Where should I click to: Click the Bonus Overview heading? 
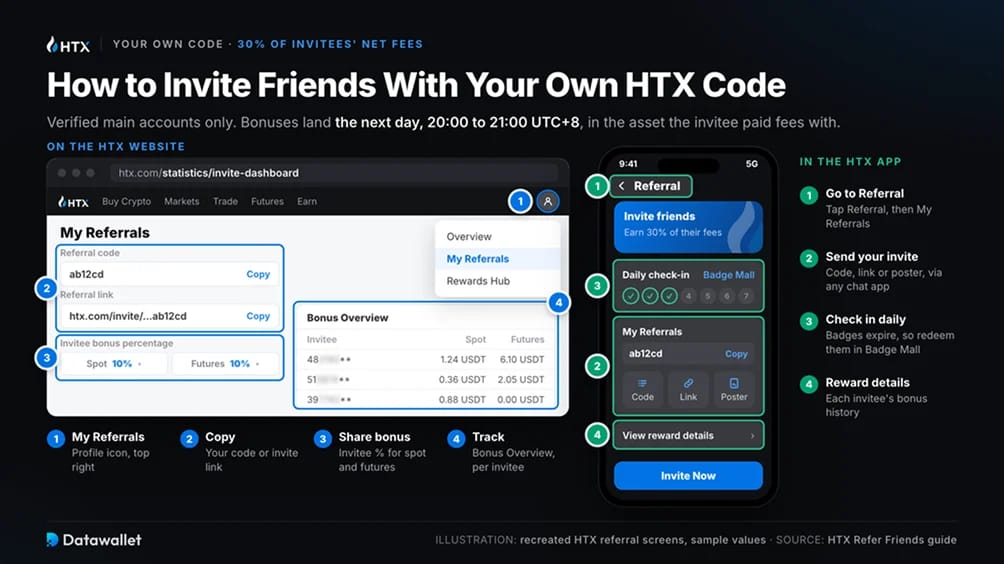pyautogui.click(x=347, y=318)
